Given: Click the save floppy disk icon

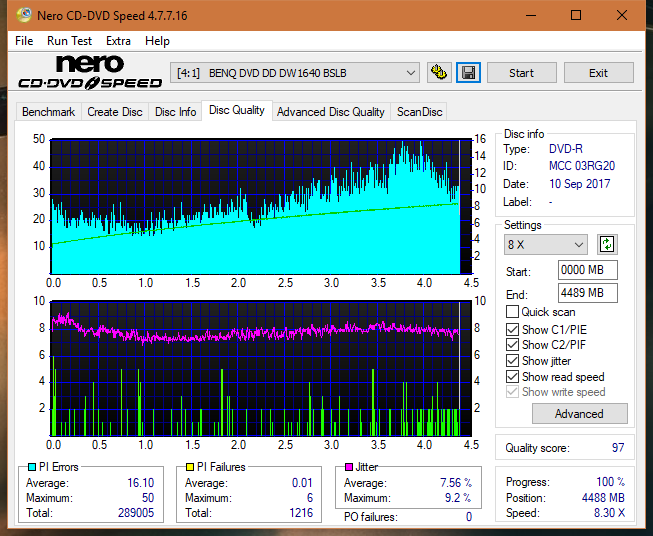Looking at the screenshot, I should 469,73.
